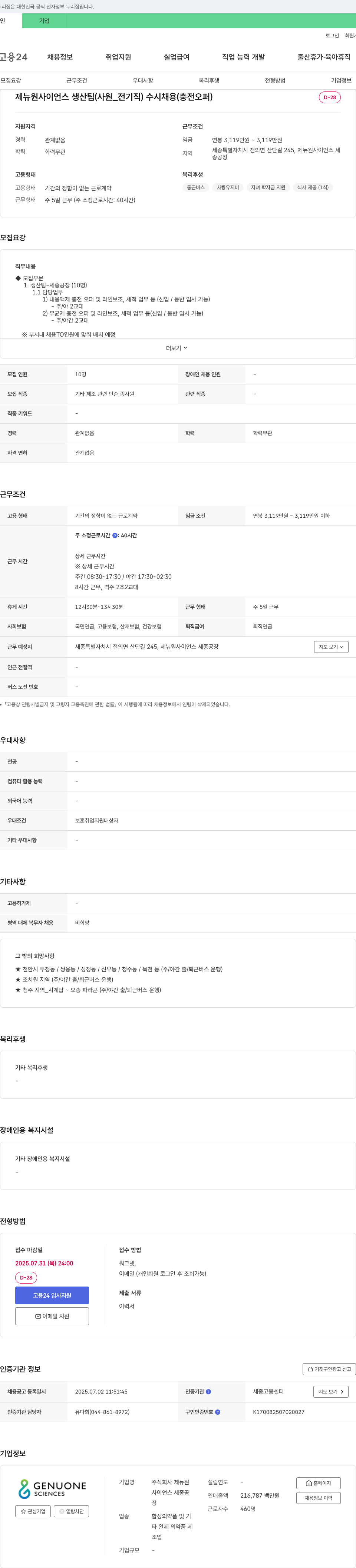Click the info icon next to 구인인증번호
The height and width of the screenshot is (1568, 356).
pyautogui.click(x=218, y=1412)
